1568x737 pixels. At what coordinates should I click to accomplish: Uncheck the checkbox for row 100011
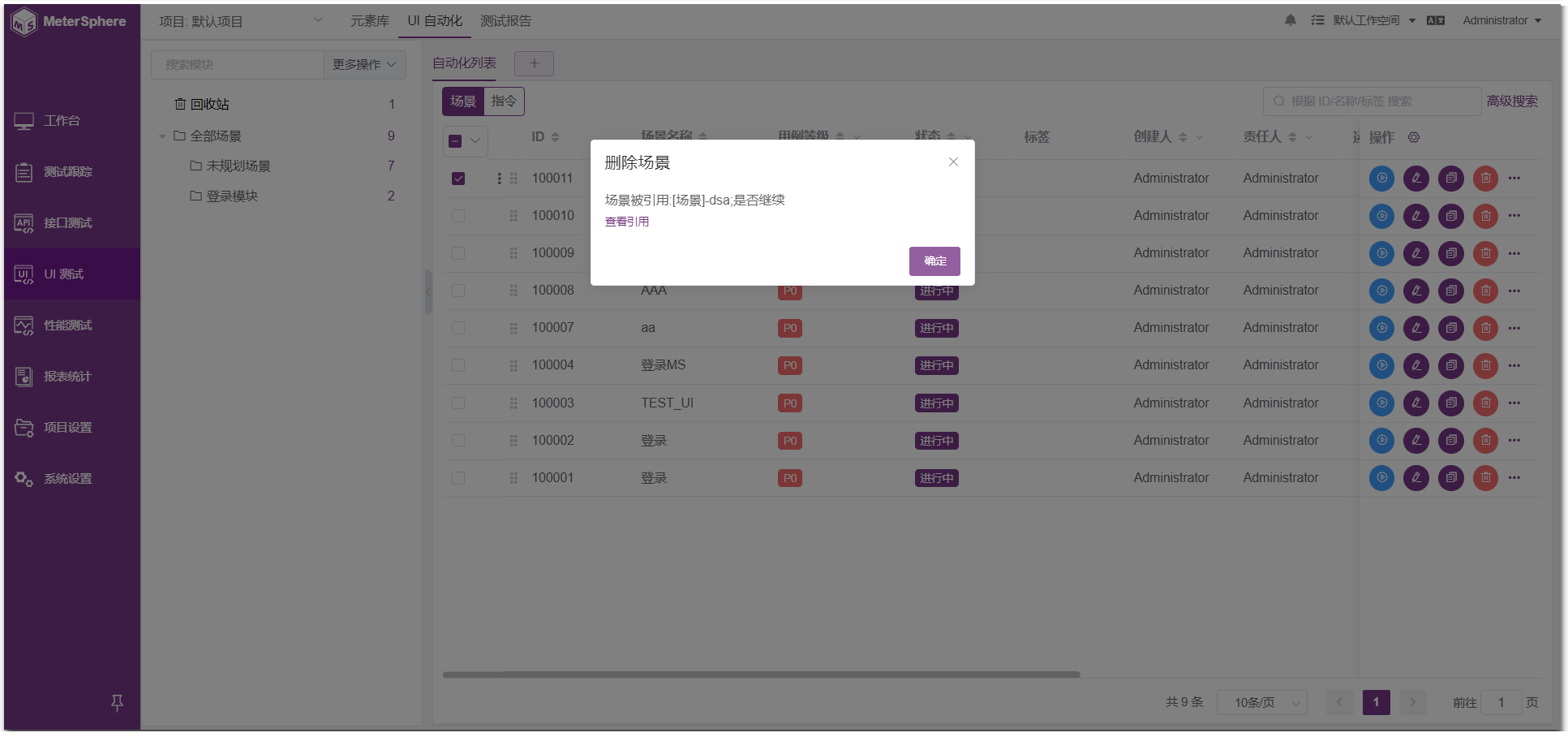pos(458,178)
